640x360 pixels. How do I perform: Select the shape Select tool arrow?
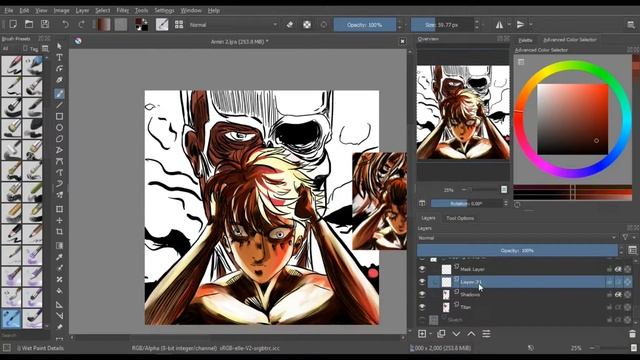pos(60,46)
